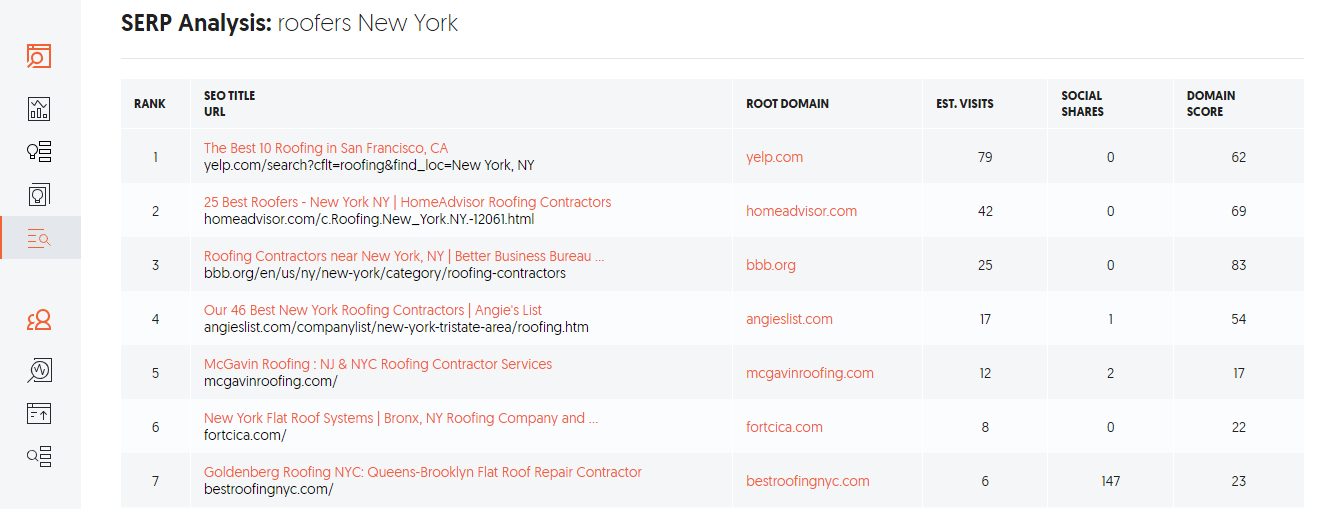
Task: Click the SOCIAL SHARES column header
Action: pyautogui.click(x=1082, y=104)
